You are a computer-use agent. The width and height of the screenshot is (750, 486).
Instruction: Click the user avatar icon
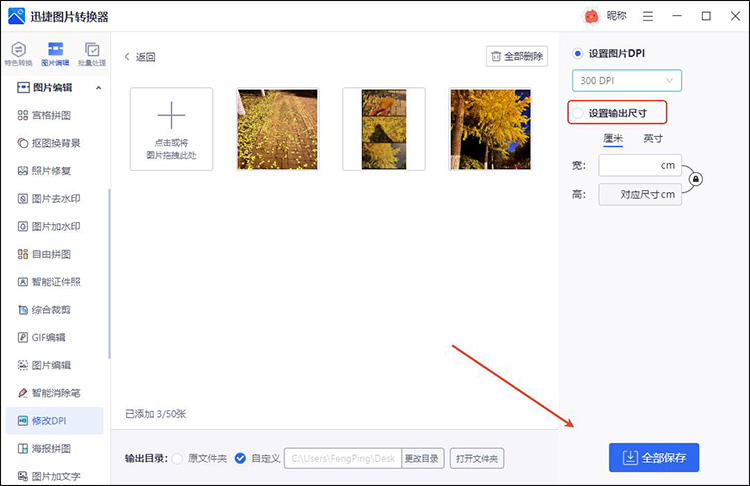pos(591,16)
